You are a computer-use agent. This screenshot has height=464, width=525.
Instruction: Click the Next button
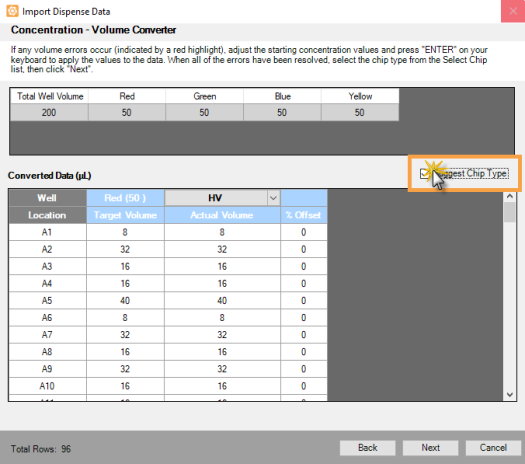[x=430, y=448]
